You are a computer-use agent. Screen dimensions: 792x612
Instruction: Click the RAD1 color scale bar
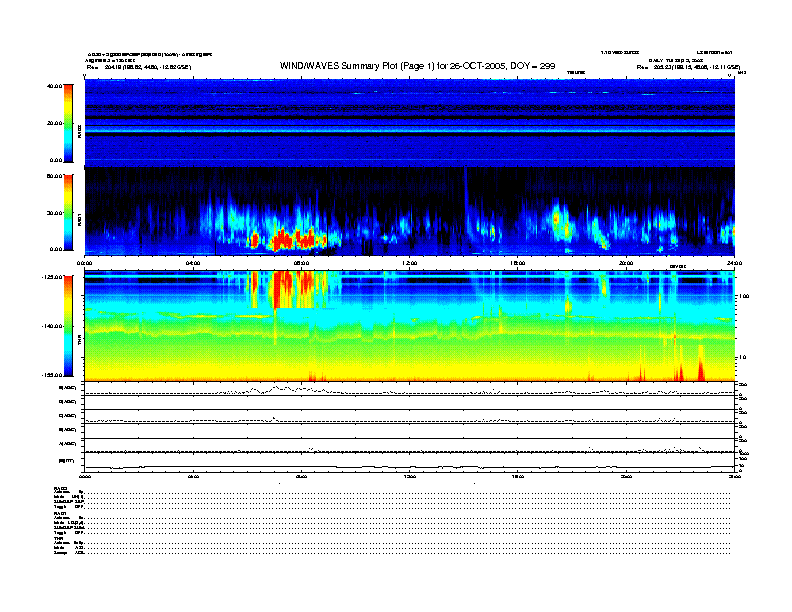point(68,212)
